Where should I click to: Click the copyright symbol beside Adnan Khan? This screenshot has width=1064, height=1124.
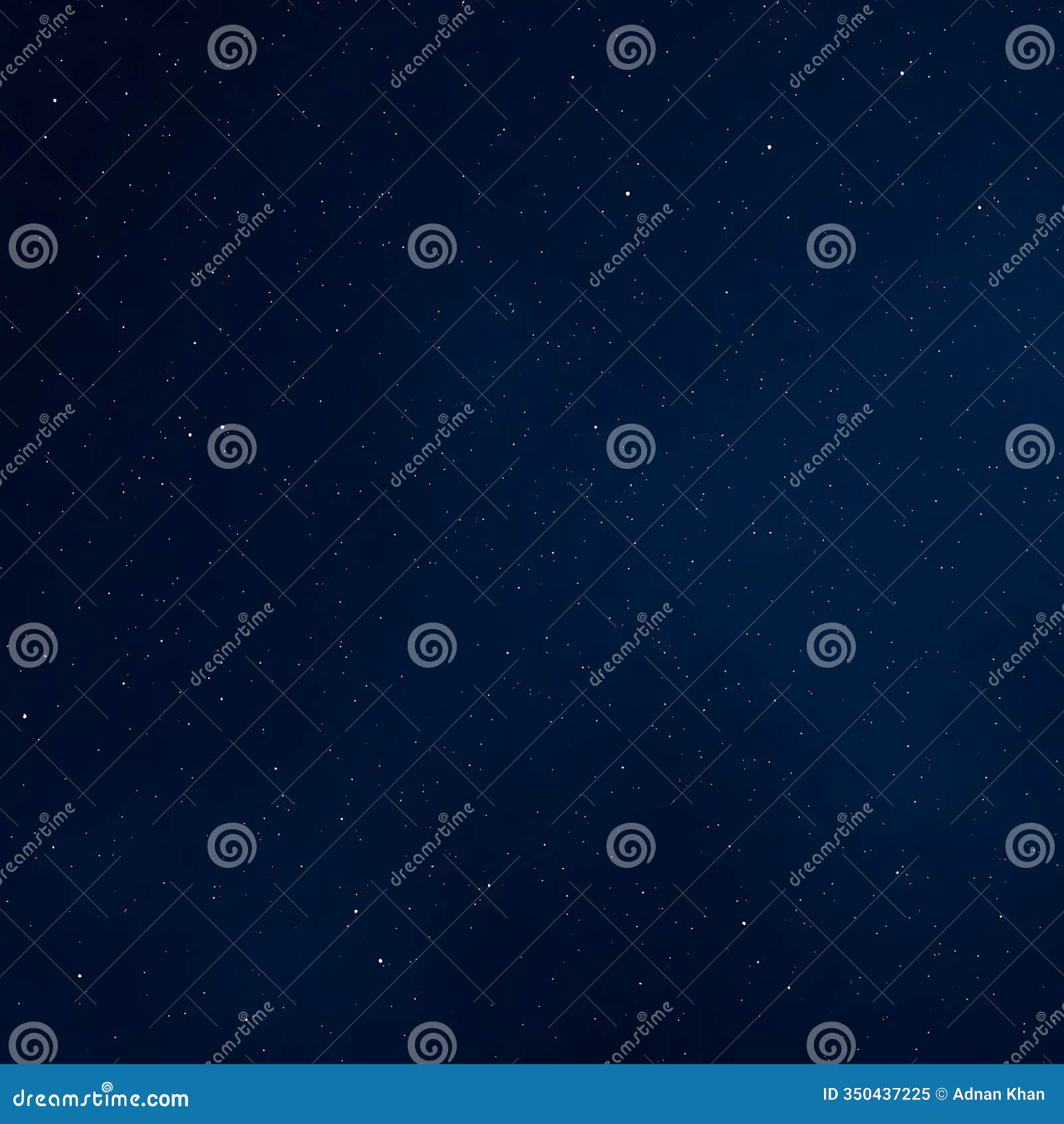pyautogui.click(x=942, y=1093)
